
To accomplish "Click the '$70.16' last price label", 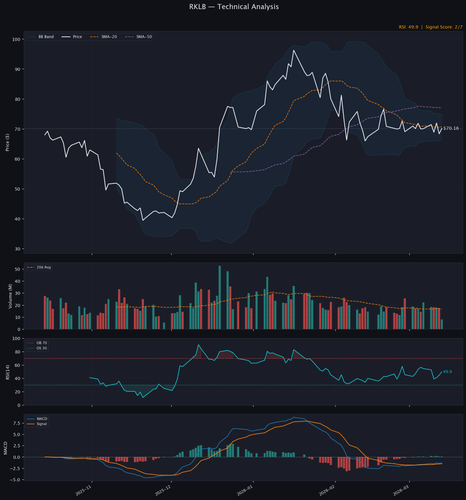I will point(451,128).
